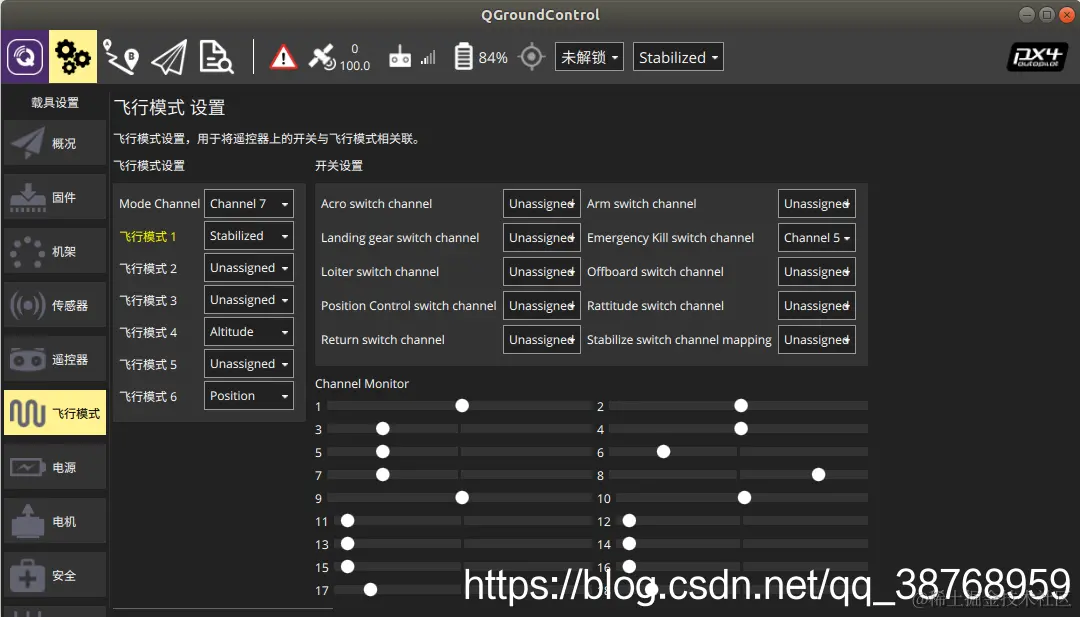Maximize the QGroundControl window

coord(1046,14)
